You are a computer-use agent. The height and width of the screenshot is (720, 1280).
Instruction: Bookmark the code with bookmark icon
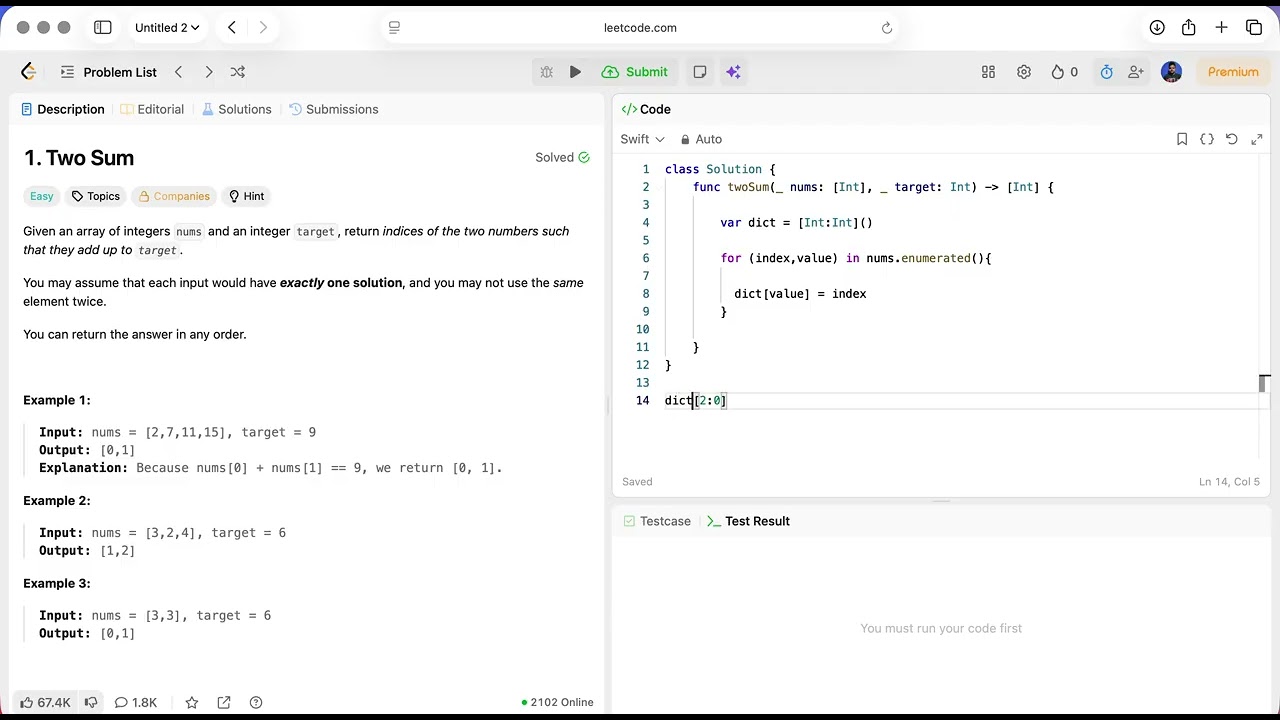tap(1182, 139)
